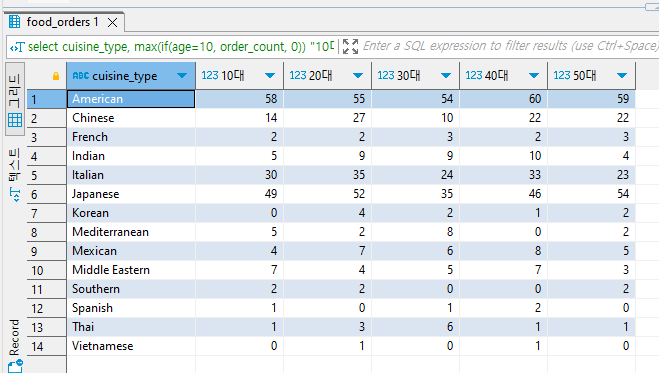Click the maximize filter panel icon
The width and height of the screenshot is (659, 373).
click(x=350, y=46)
